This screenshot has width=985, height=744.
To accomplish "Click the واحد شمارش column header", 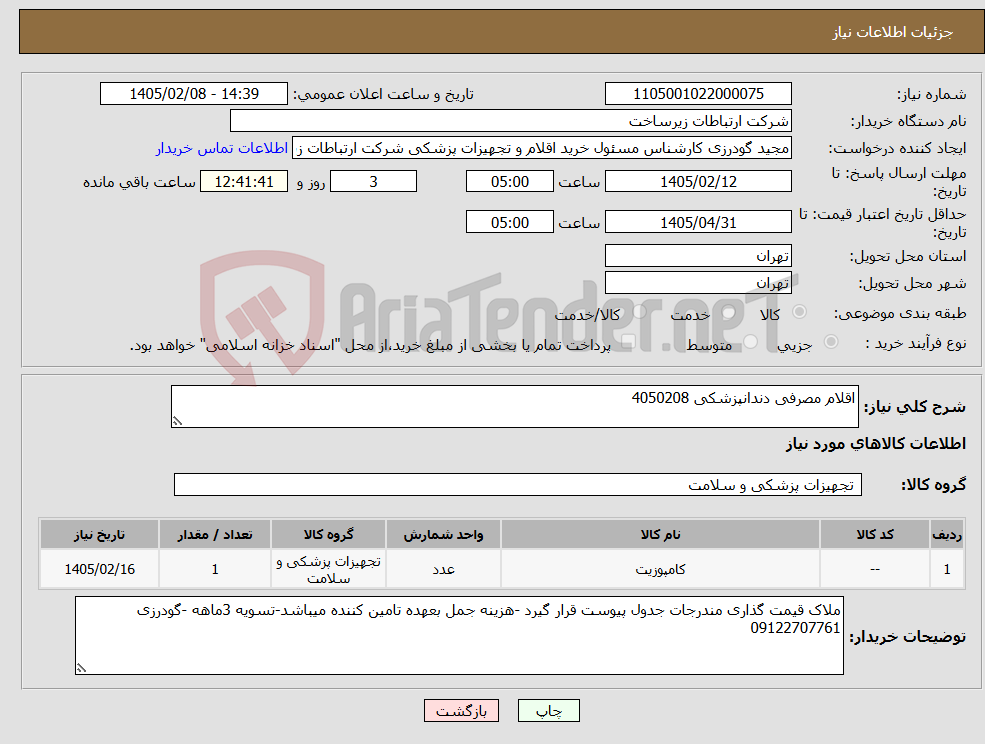I will tap(444, 534).
